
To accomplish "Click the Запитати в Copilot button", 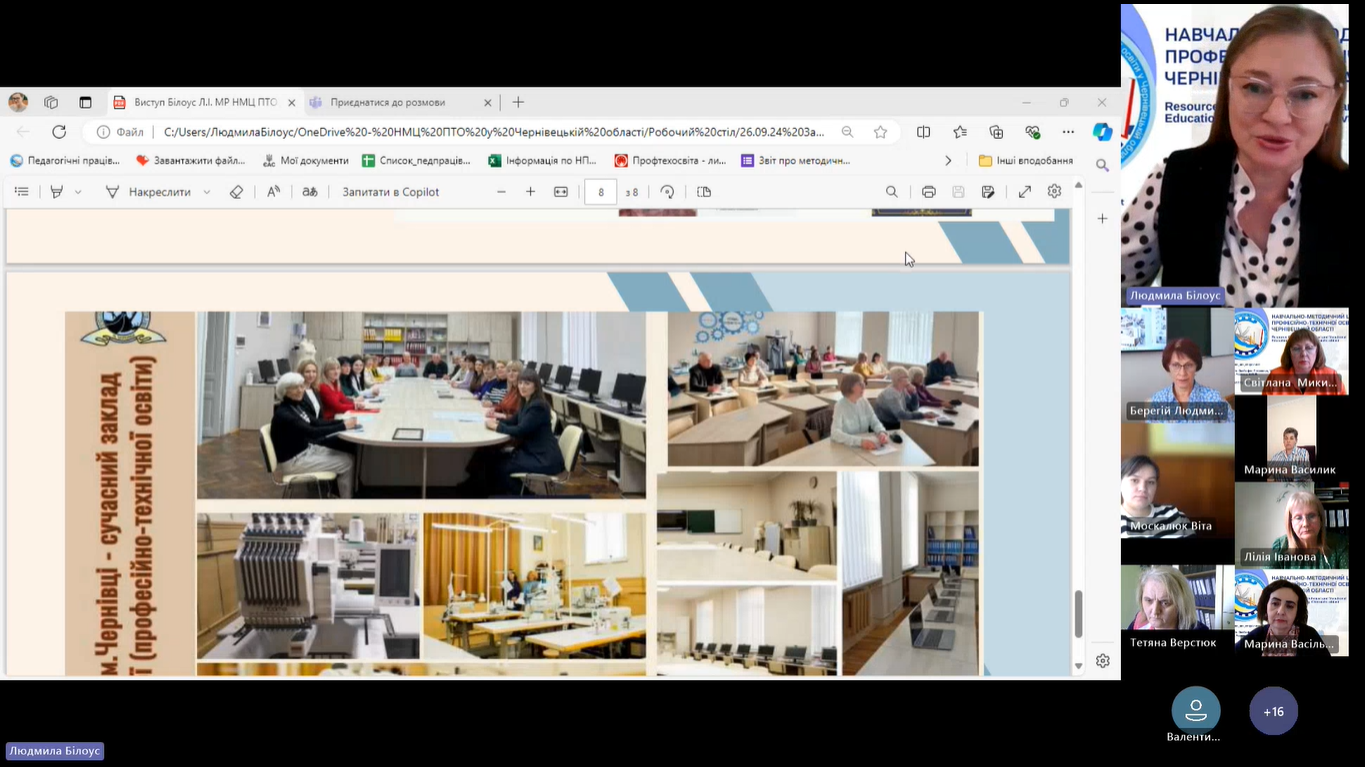I will [x=390, y=192].
